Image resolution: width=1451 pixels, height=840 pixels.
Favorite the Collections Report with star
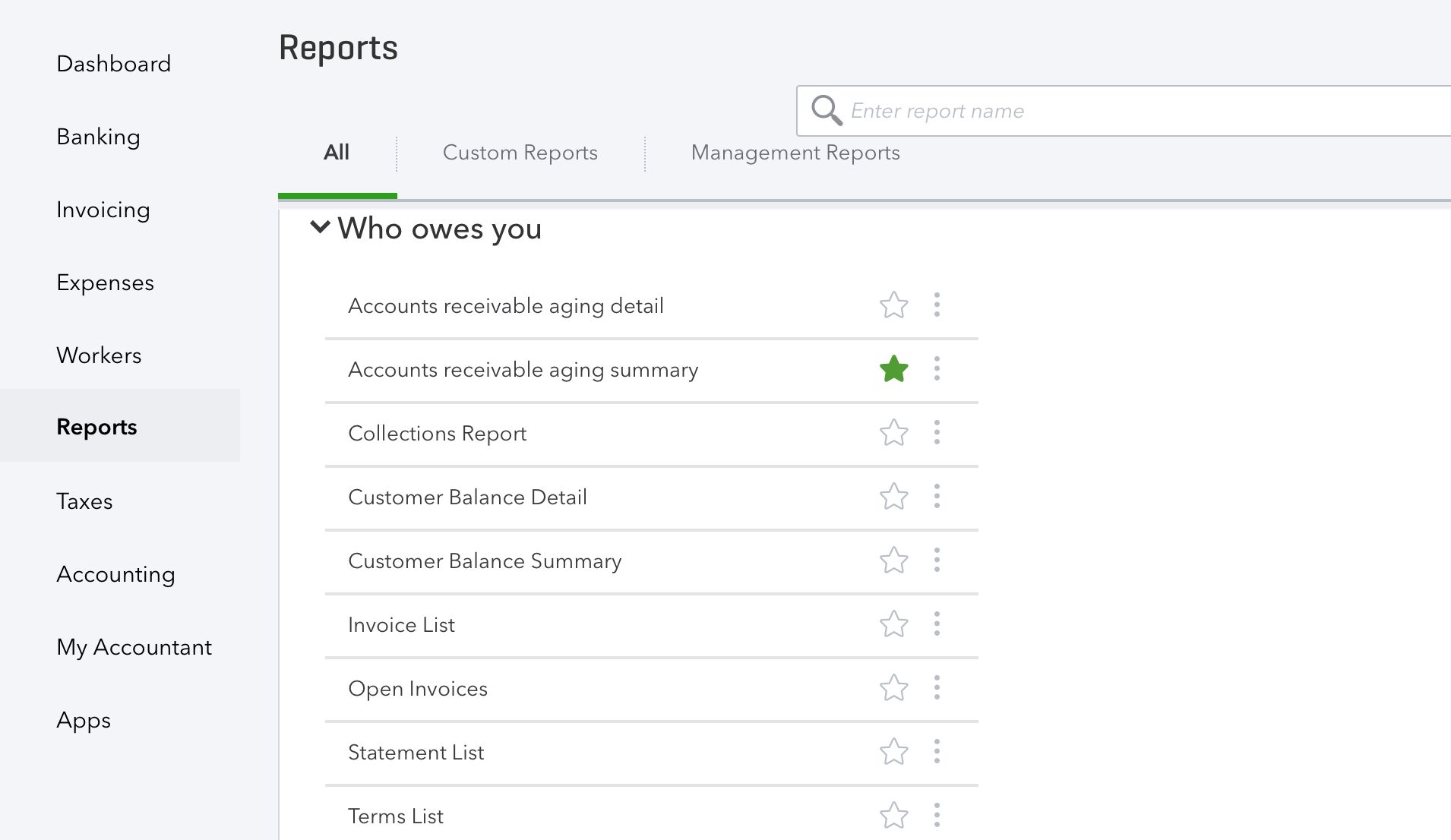[894, 433]
